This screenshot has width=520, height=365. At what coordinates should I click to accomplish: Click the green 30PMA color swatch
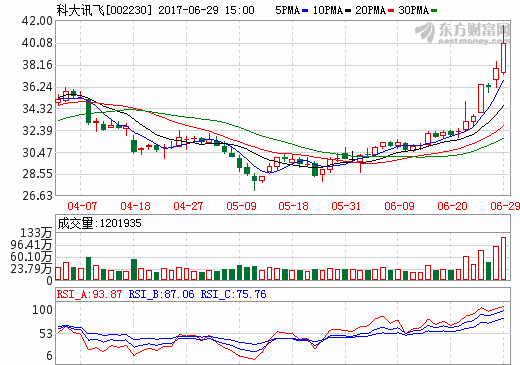[434, 11]
